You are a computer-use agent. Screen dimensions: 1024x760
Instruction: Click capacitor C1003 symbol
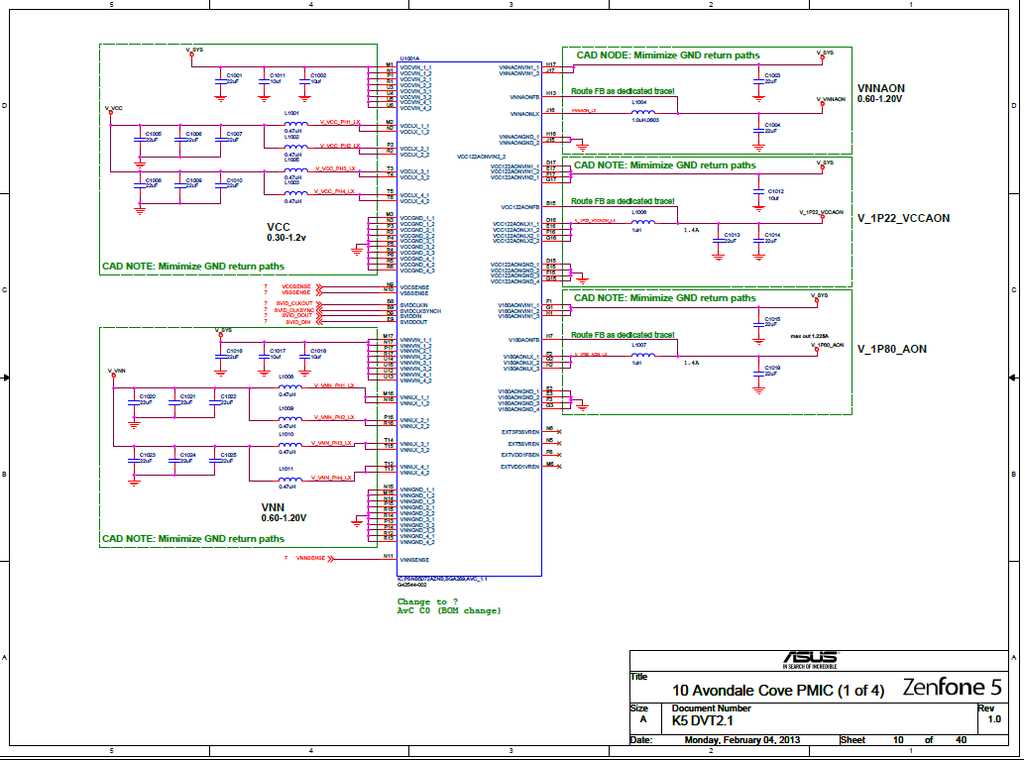tap(758, 81)
